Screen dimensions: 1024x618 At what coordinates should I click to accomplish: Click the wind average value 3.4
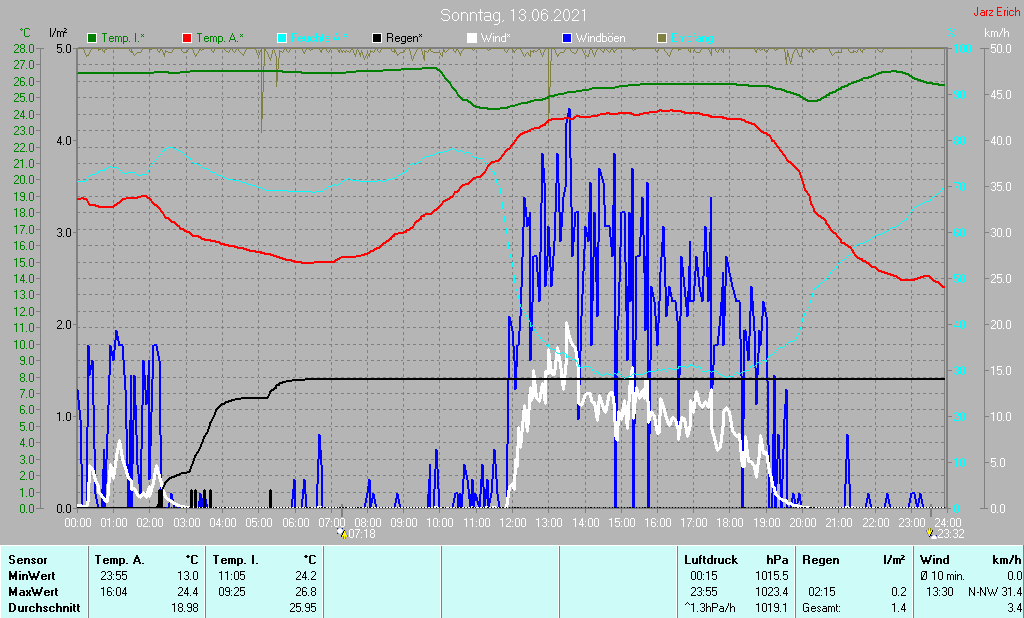click(1014, 608)
